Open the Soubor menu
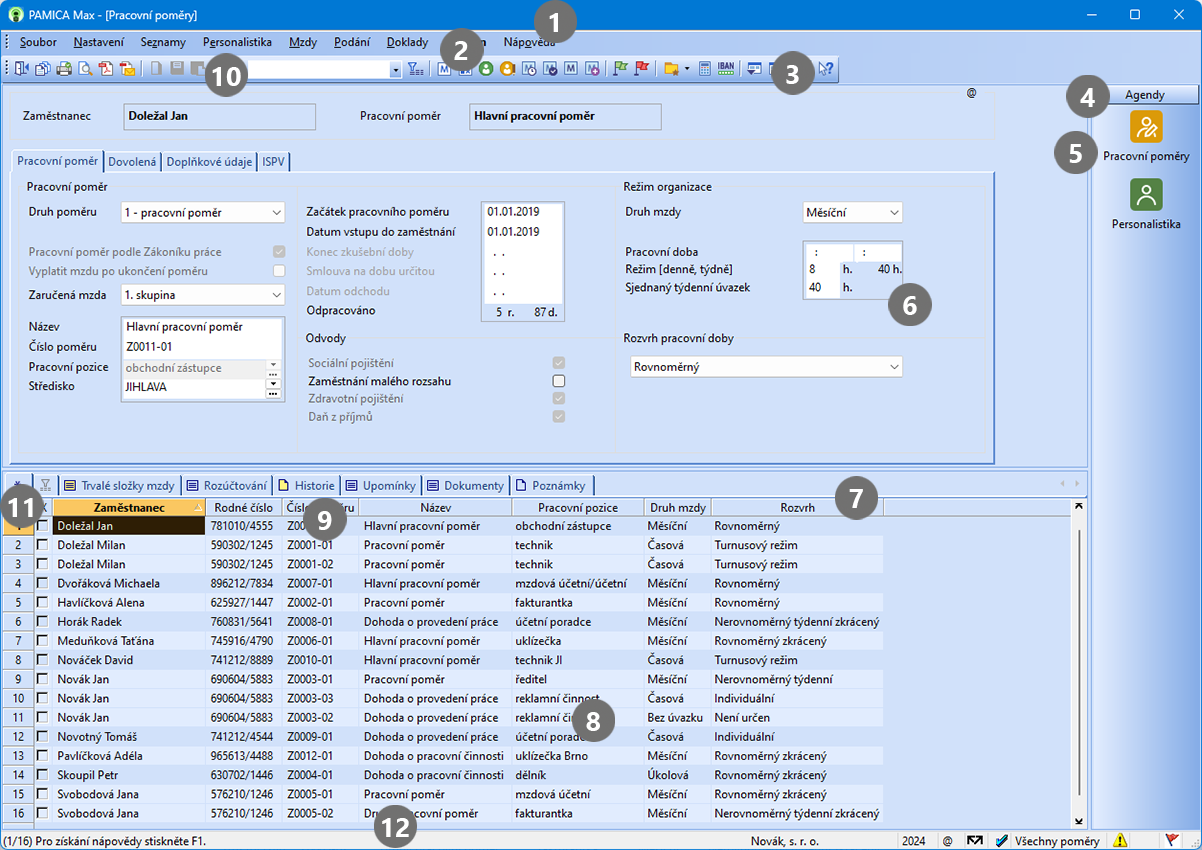The image size is (1202, 850). click(x=38, y=42)
